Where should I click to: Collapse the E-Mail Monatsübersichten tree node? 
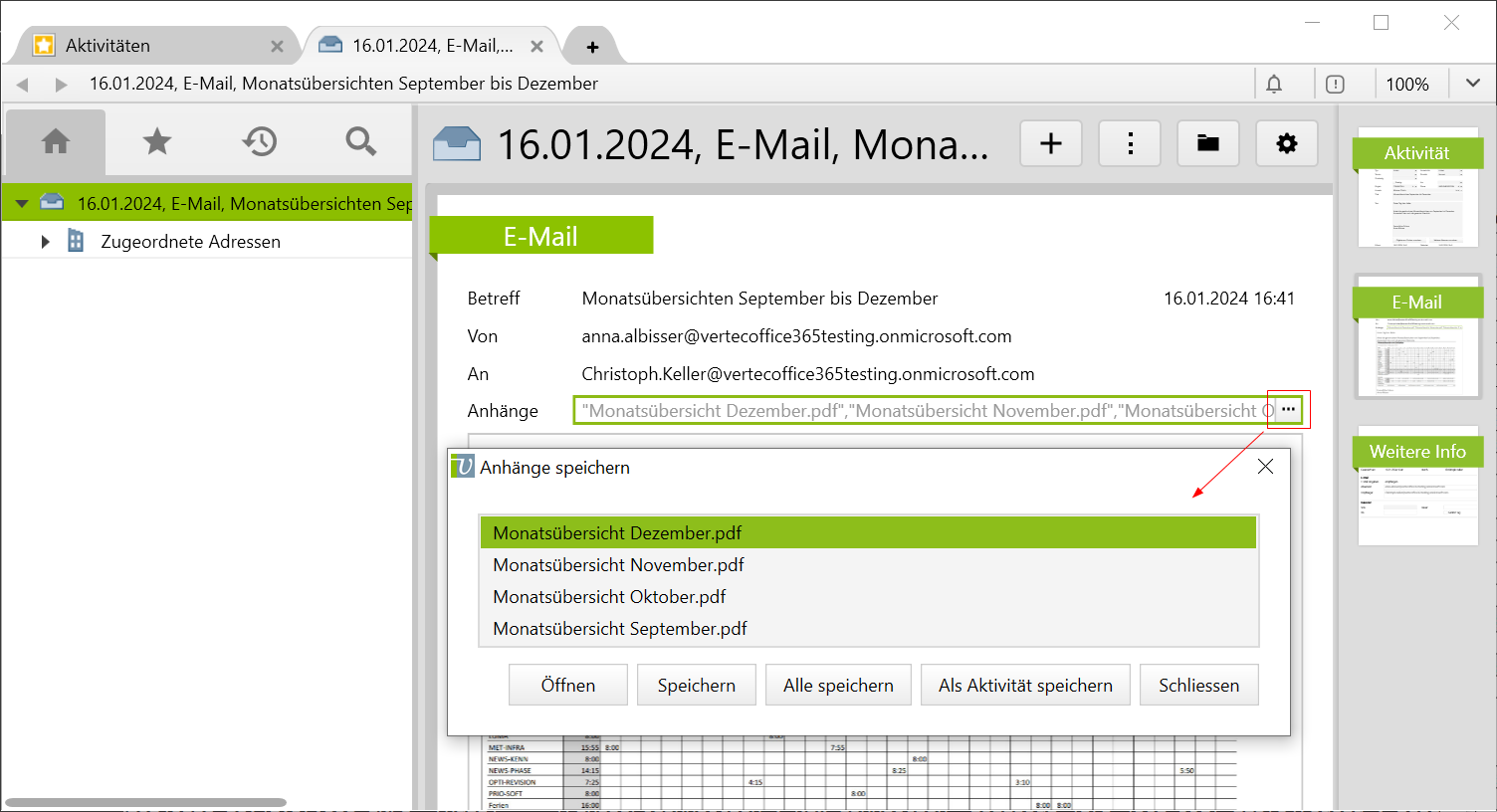click(21, 204)
